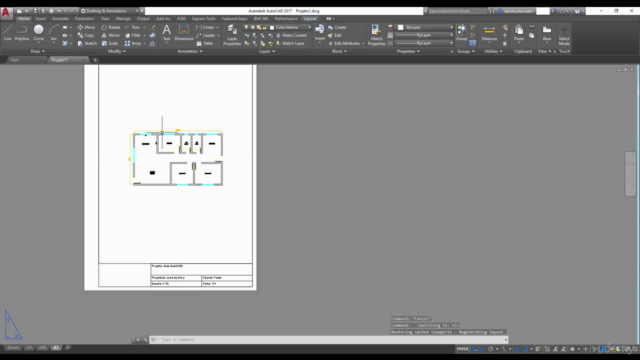Viewport: 640px width, 360px height.
Task: Click Match Layer button
Action: click(x=290, y=43)
